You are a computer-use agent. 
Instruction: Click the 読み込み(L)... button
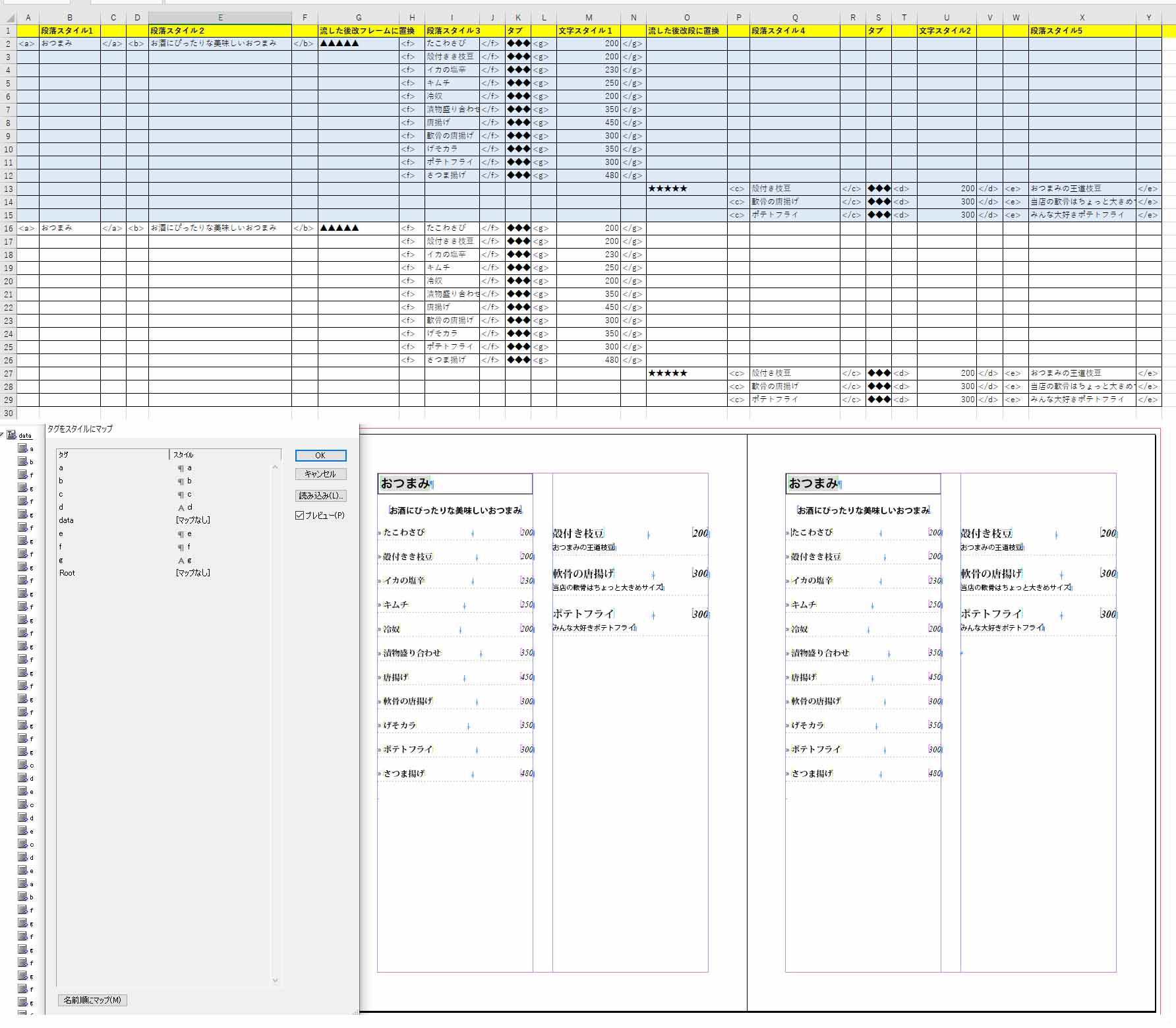320,496
